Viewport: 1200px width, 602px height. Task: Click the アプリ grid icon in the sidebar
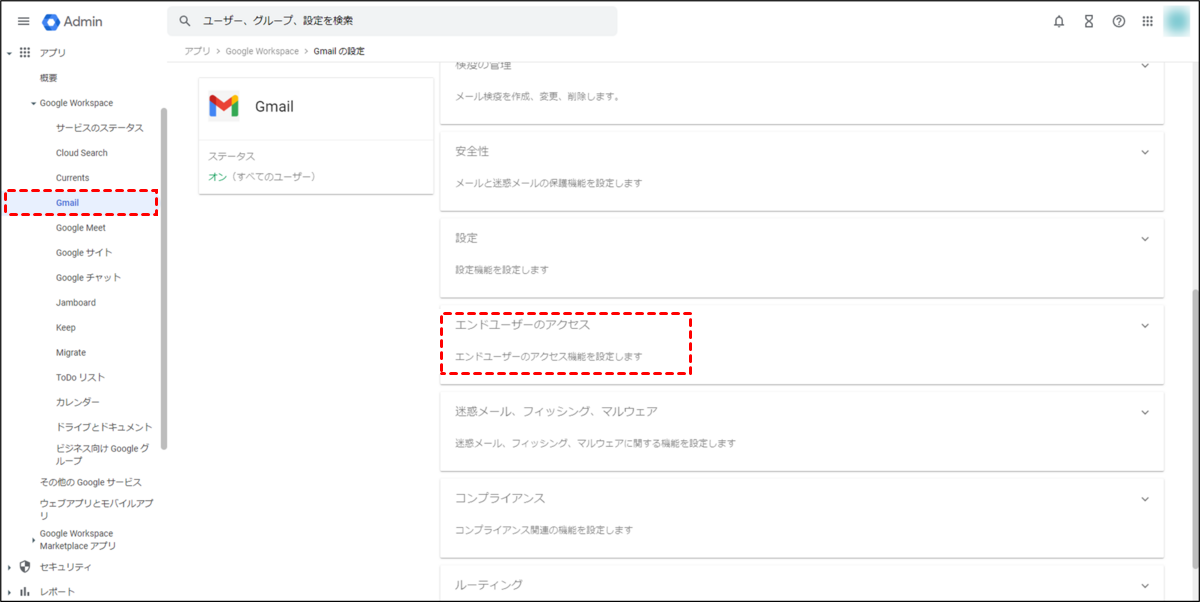point(25,52)
